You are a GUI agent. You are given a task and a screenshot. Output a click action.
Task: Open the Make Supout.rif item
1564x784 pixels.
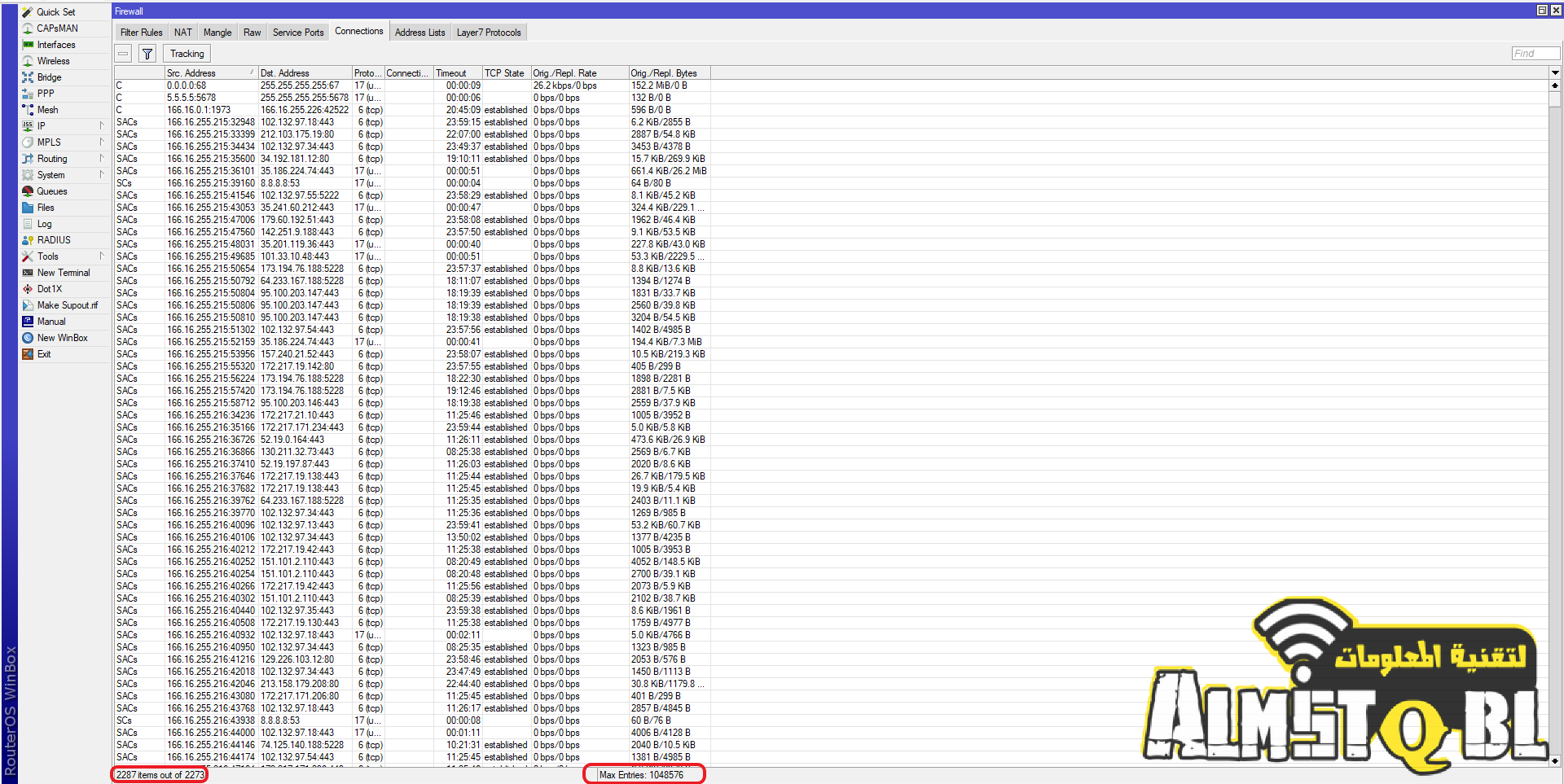[x=67, y=305]
